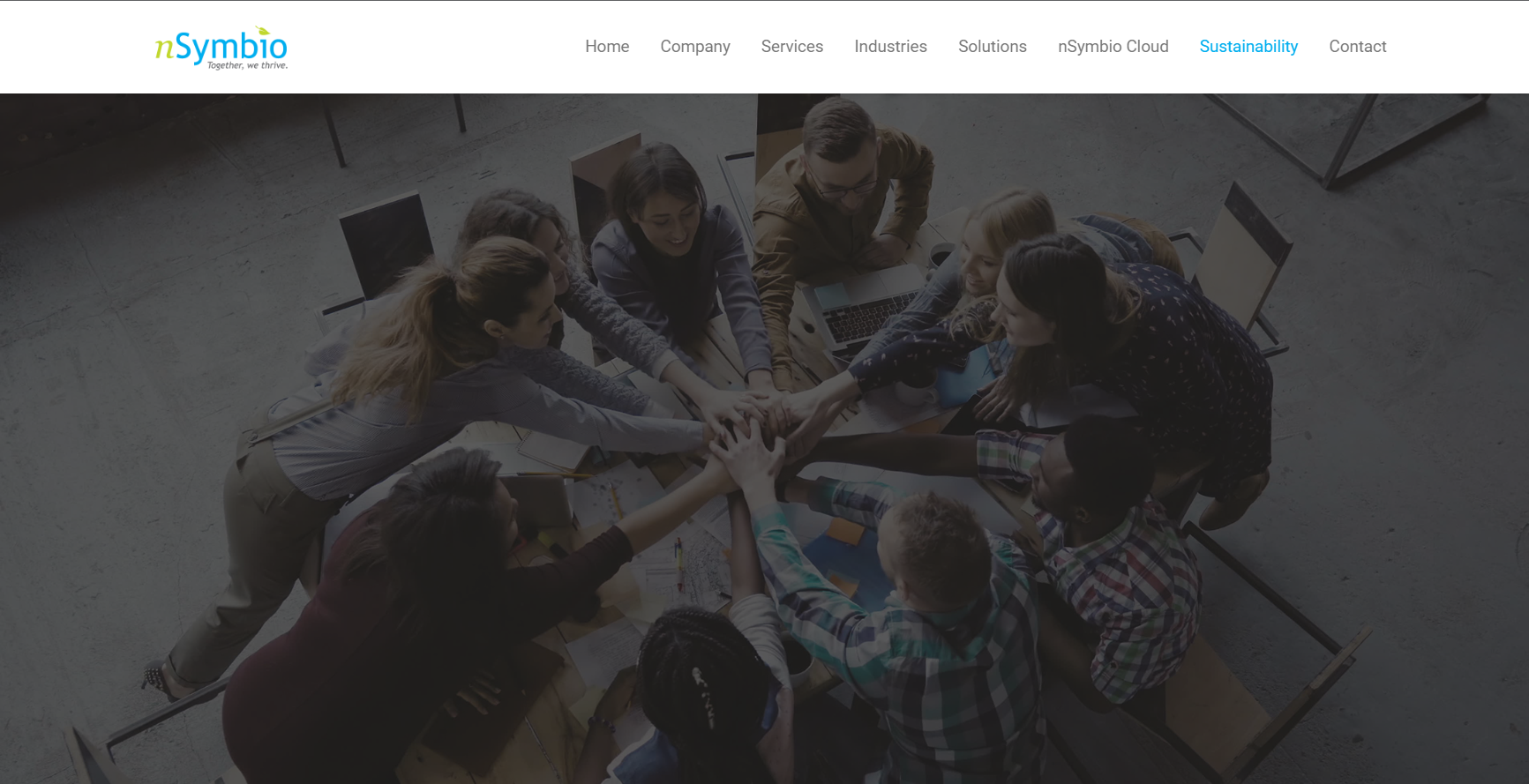
Task: Open the Services navigation item
Action: (792, 47)
